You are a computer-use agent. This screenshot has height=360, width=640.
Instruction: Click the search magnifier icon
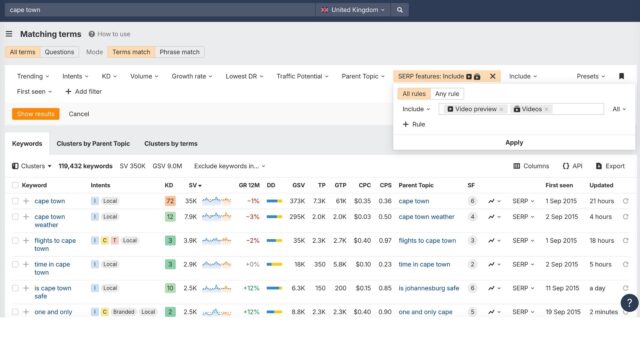click(400, 10)
